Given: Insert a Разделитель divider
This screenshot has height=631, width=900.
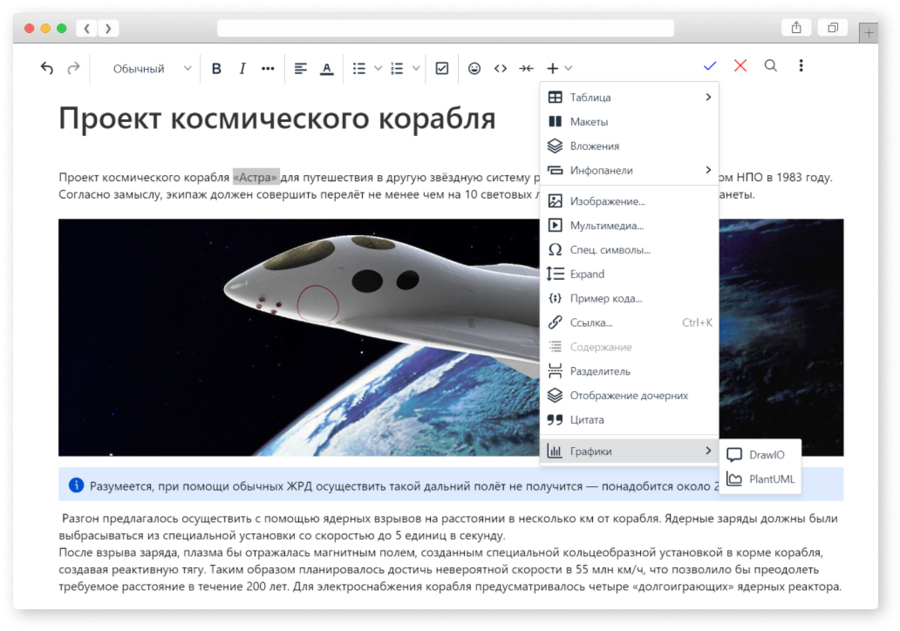Looking at the screenshot, I should 630,371.
